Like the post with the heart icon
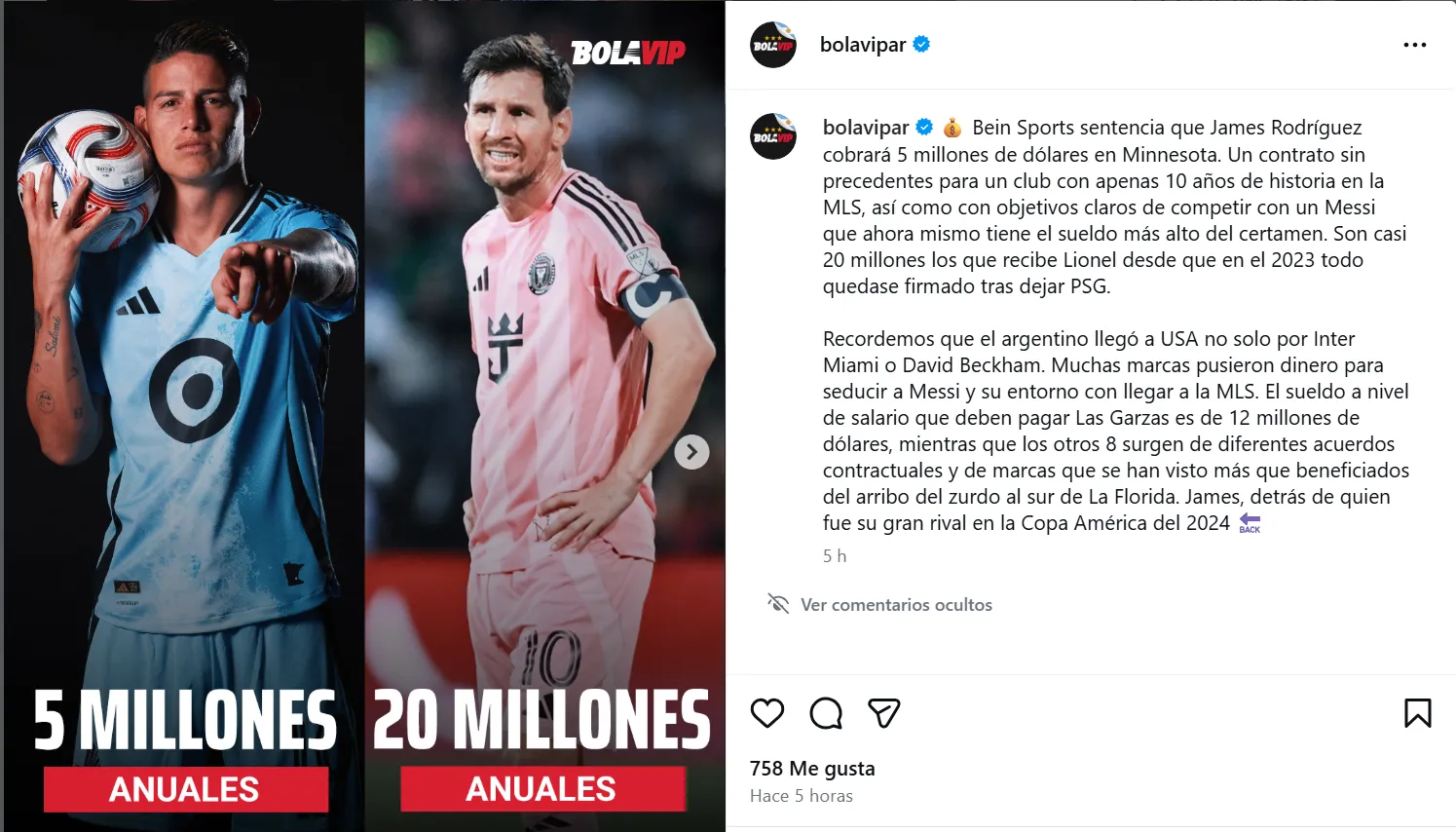This screenshot has height=832, width=1456. tap(767, 713)
